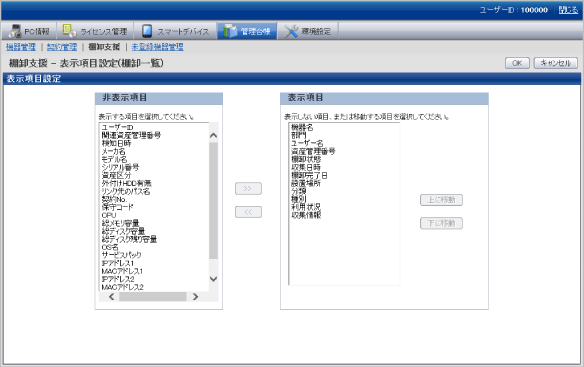Image resolution: width=584 pixels, height=367 pixels.
Task: Select the 管理台帳 ledger icon
Action: (230, 31)
